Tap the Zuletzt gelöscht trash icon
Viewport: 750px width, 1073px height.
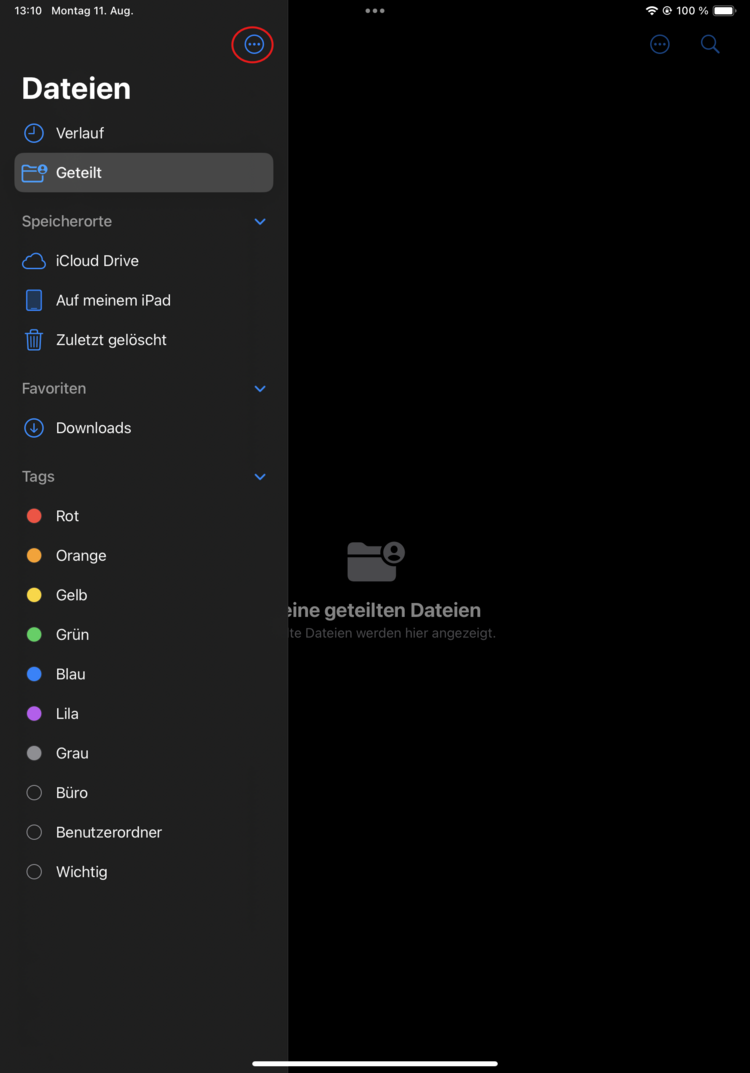(x=34, y=340)
